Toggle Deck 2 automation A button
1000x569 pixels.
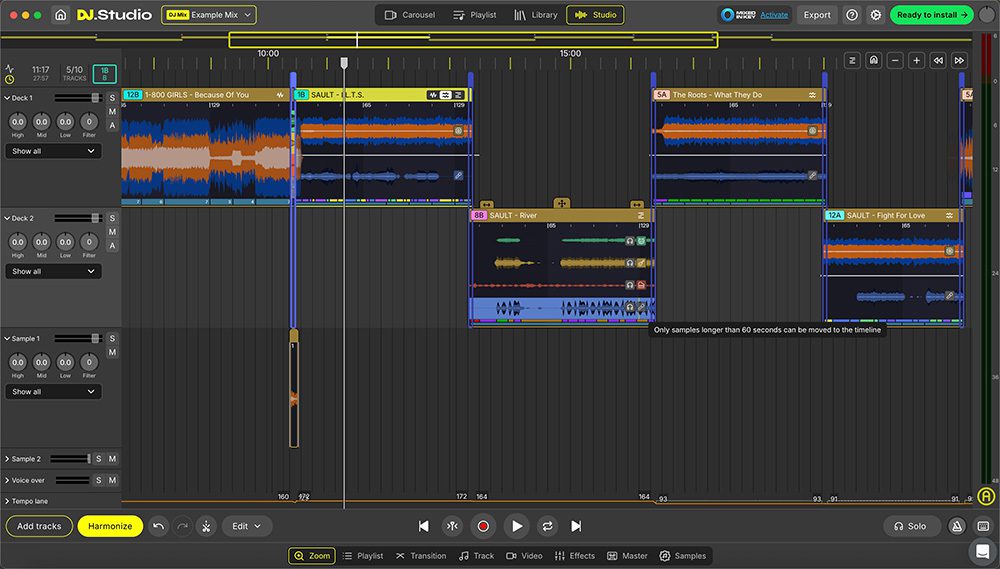pyautogui.click(x=112, y=246)
